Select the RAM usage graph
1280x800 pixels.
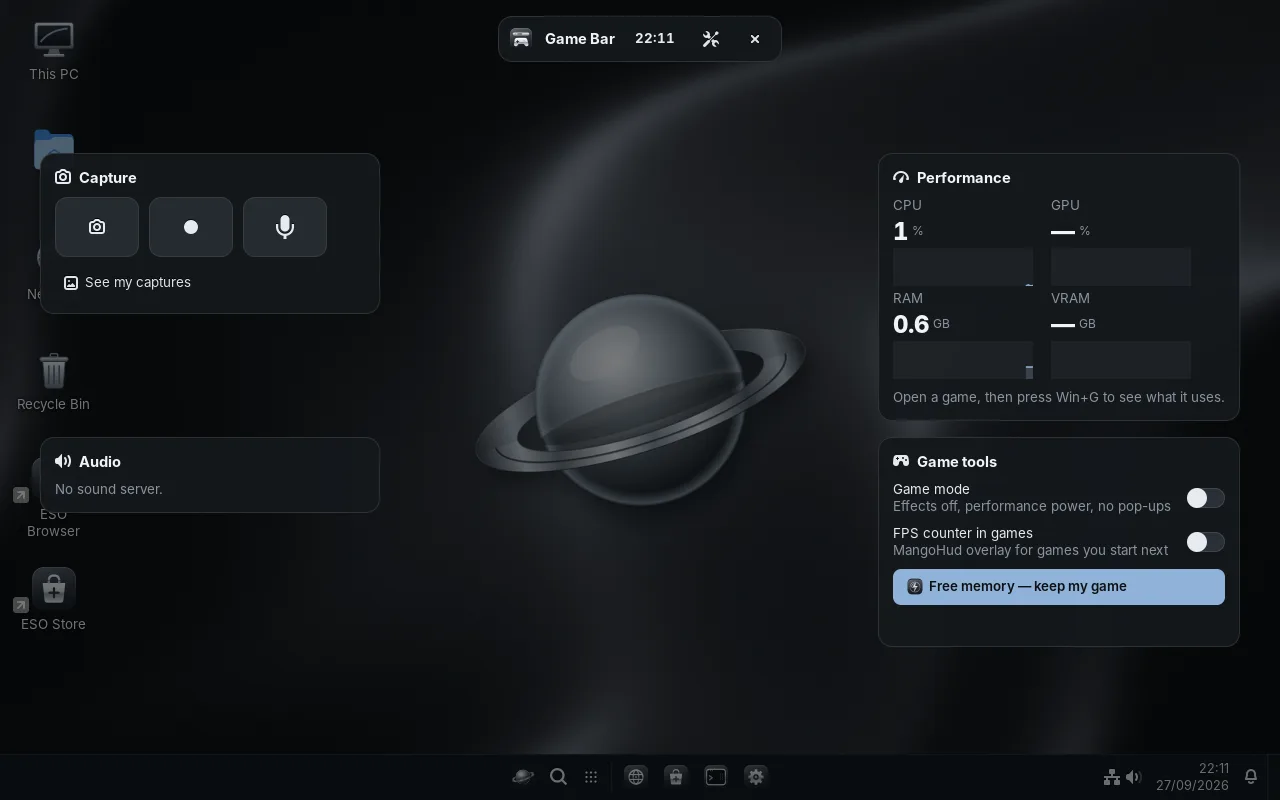click(963, 360)
